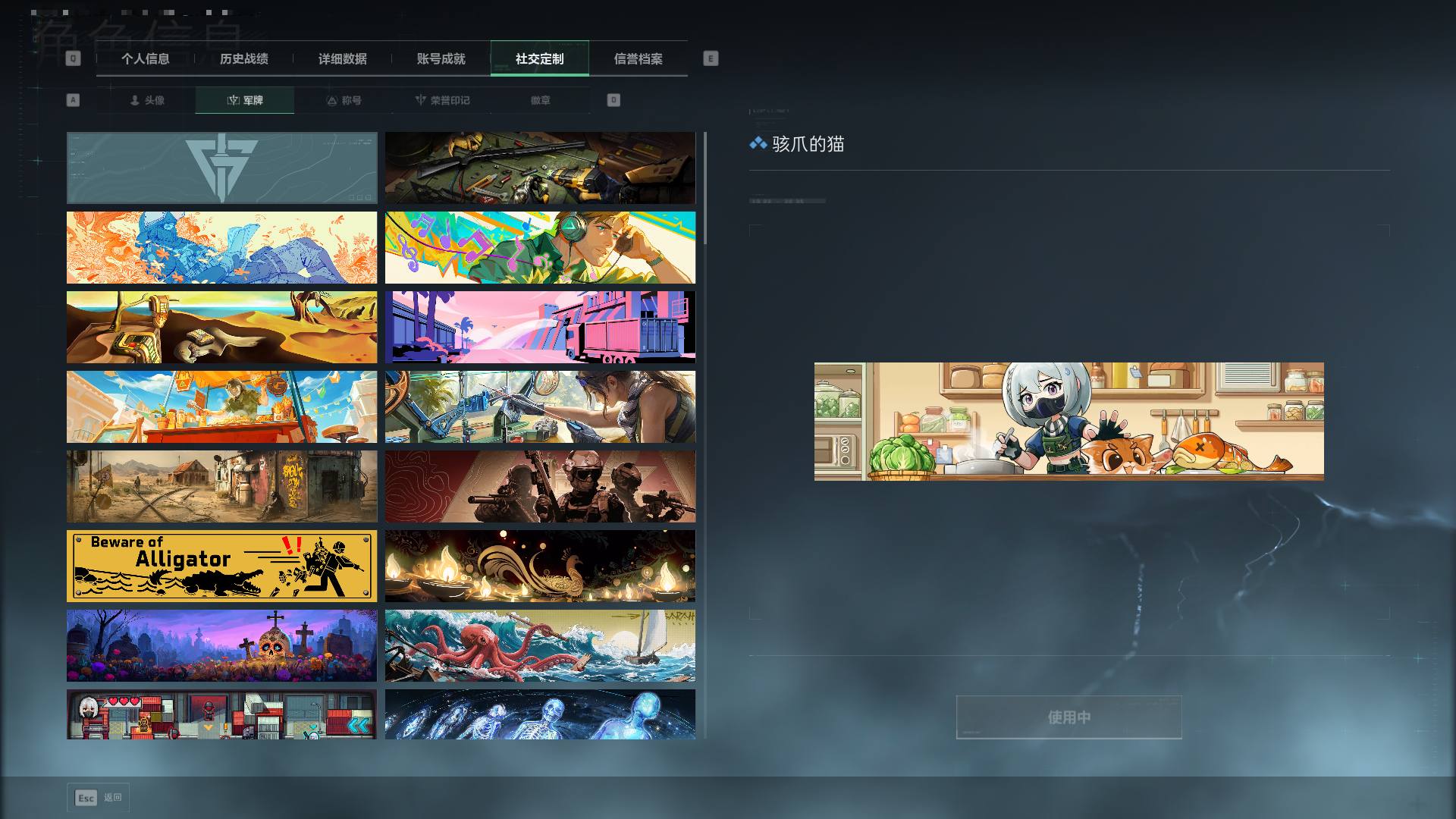Click the dog tag list scrollbar

tap(705, 188)
